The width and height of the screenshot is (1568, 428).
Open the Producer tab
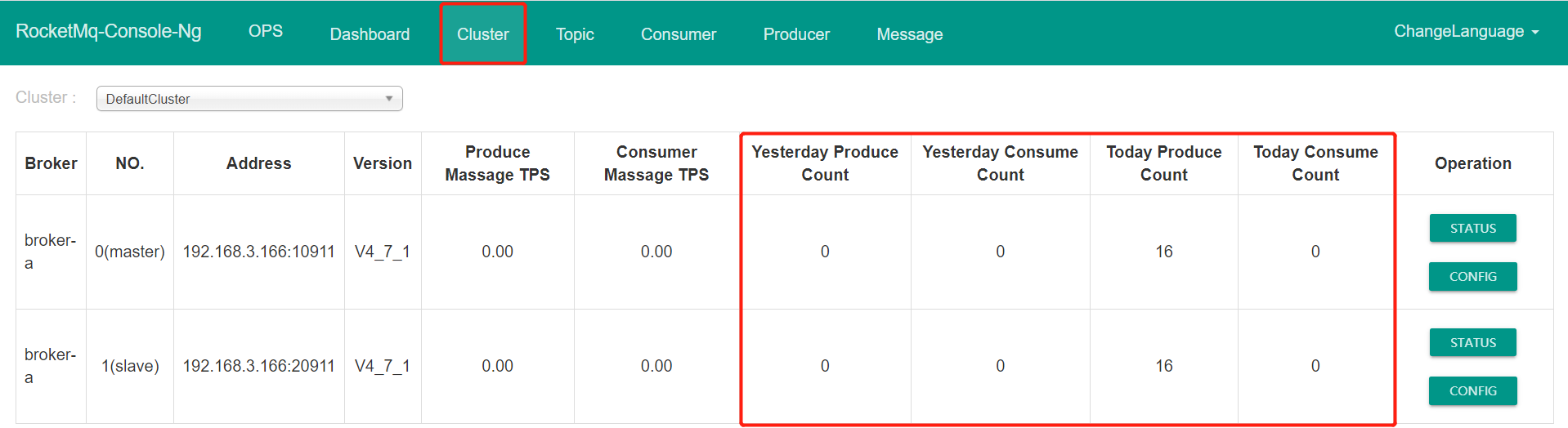[795, 34]
